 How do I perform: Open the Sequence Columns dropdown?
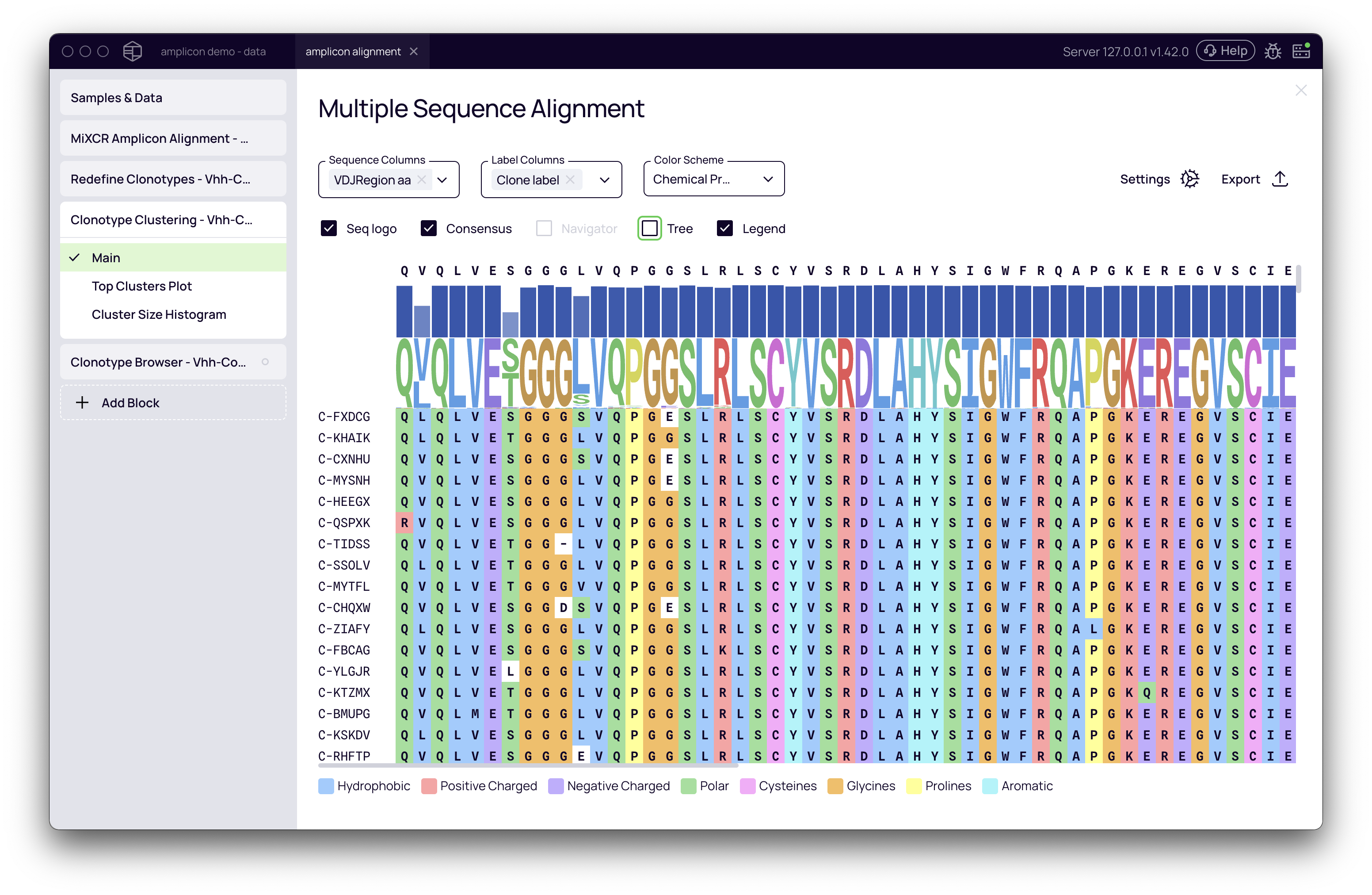pos(442,180)
